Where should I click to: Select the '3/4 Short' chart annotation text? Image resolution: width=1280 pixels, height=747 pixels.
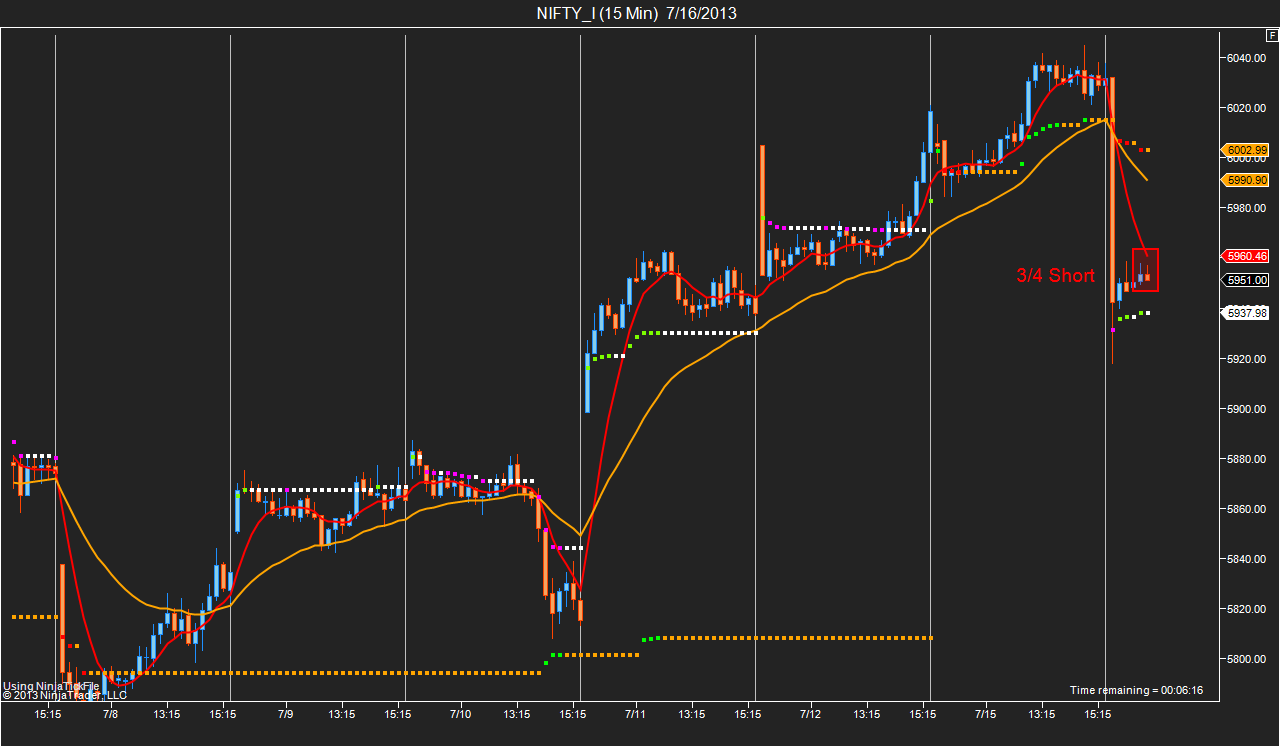pyautogui.click(x=1055, y=276)
